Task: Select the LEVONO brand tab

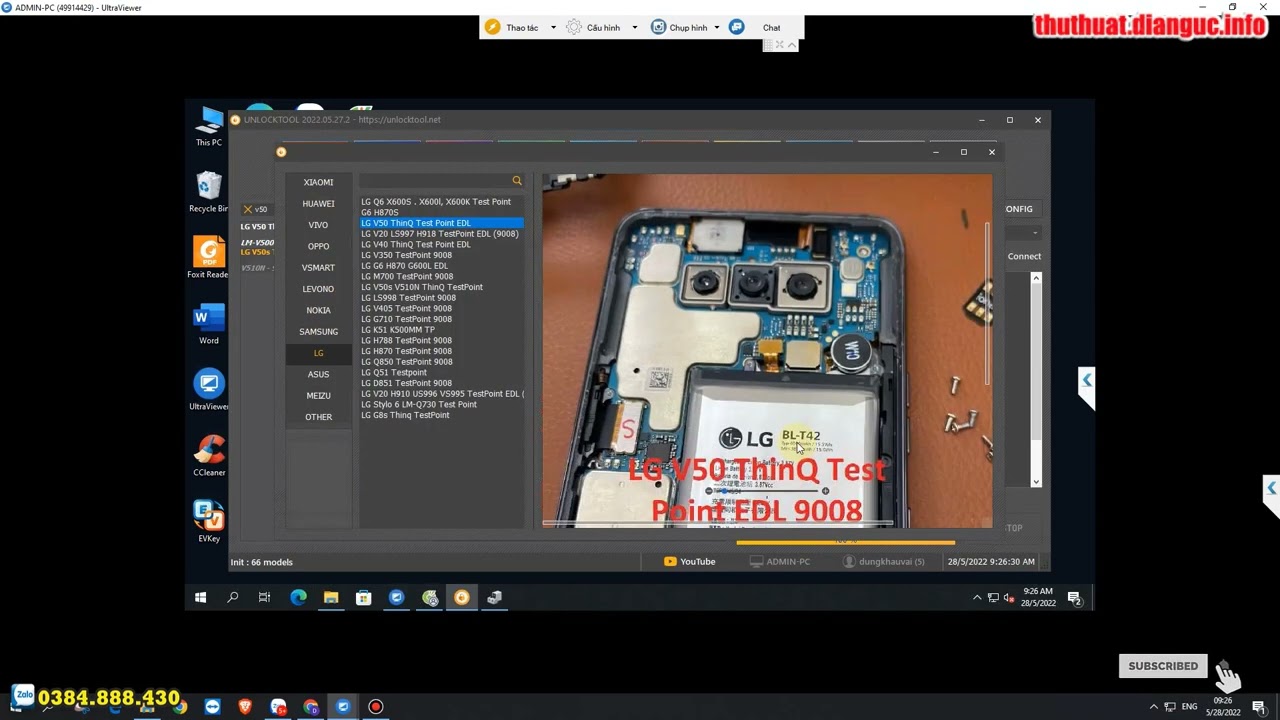Action: coord(318,289)
